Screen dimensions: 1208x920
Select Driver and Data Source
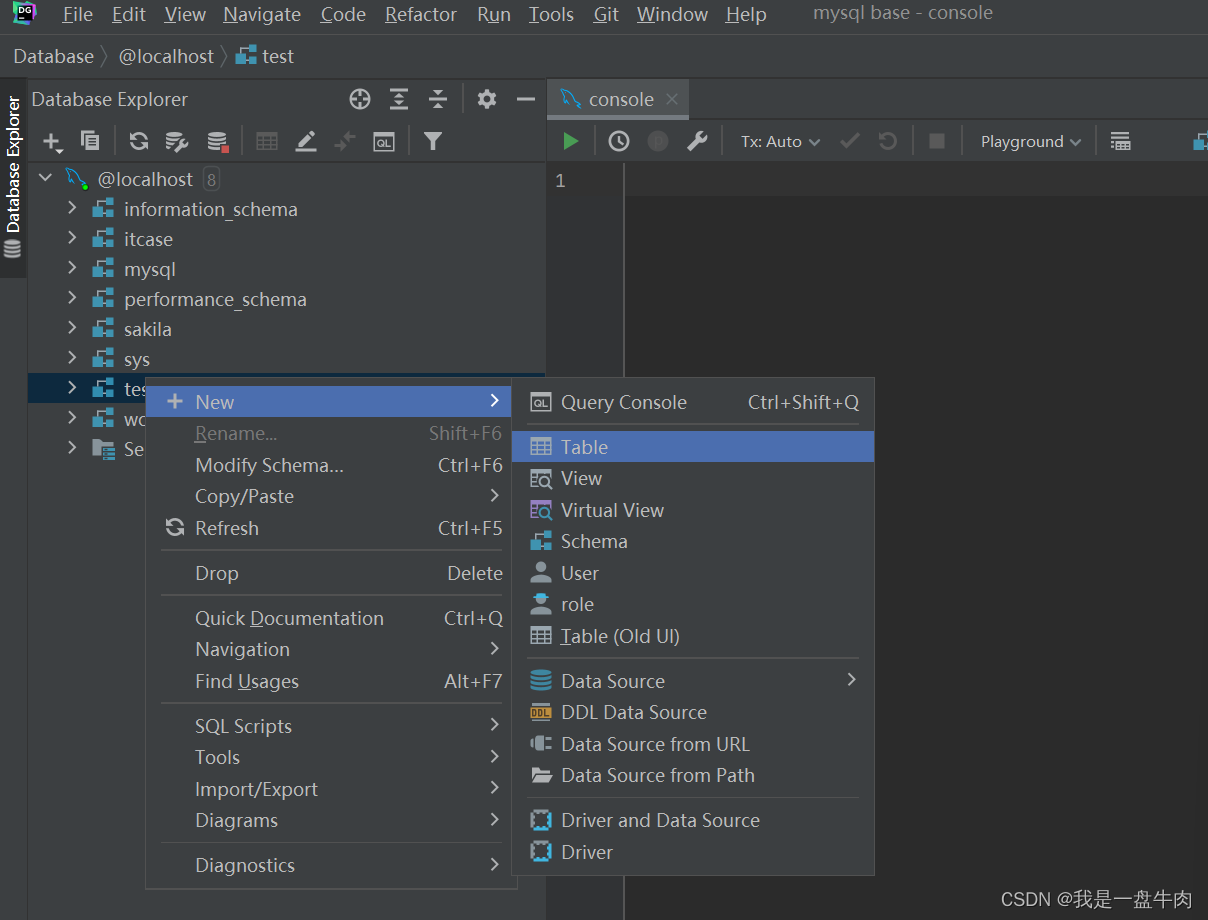693,820
